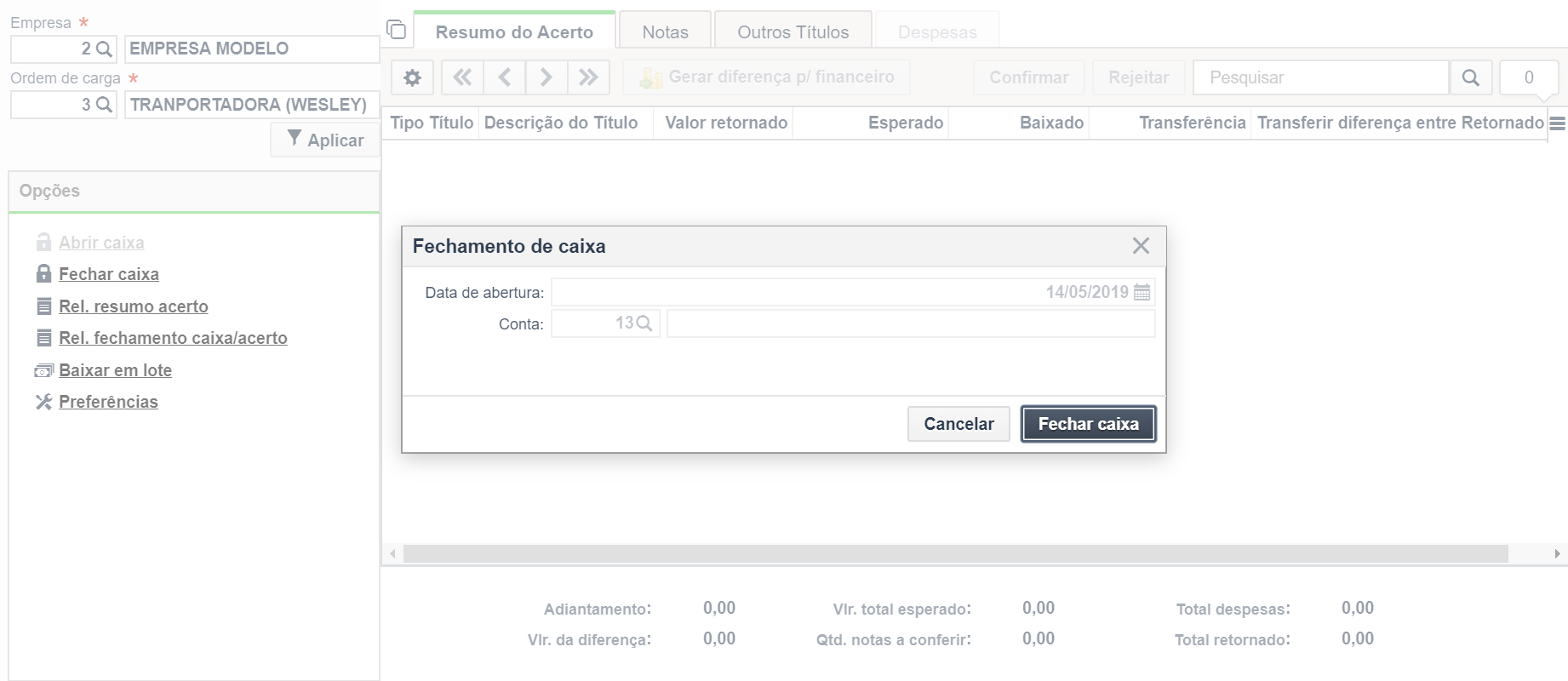The height and width of the screenshot is (681, 1568).
Task: Open the Despesas tab
Action: 937,32
